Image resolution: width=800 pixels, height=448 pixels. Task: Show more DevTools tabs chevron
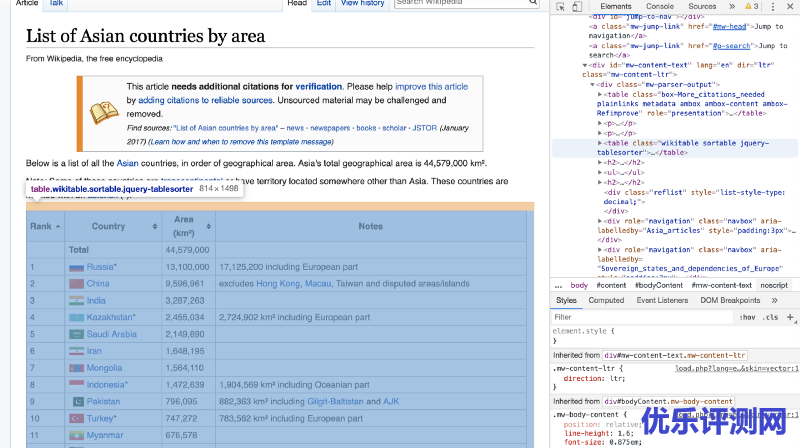(732, 7)
